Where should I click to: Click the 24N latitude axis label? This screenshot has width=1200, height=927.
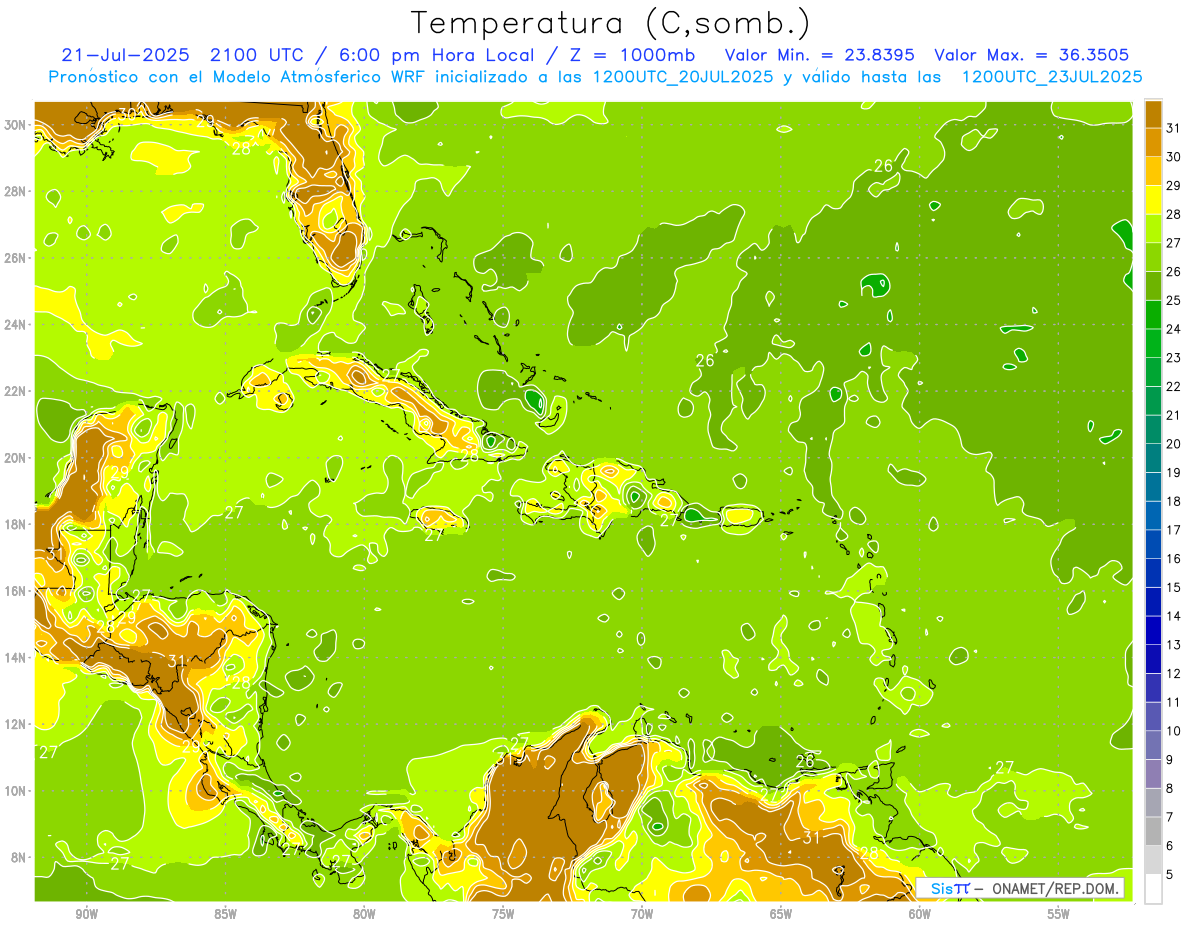coord(15,325)
